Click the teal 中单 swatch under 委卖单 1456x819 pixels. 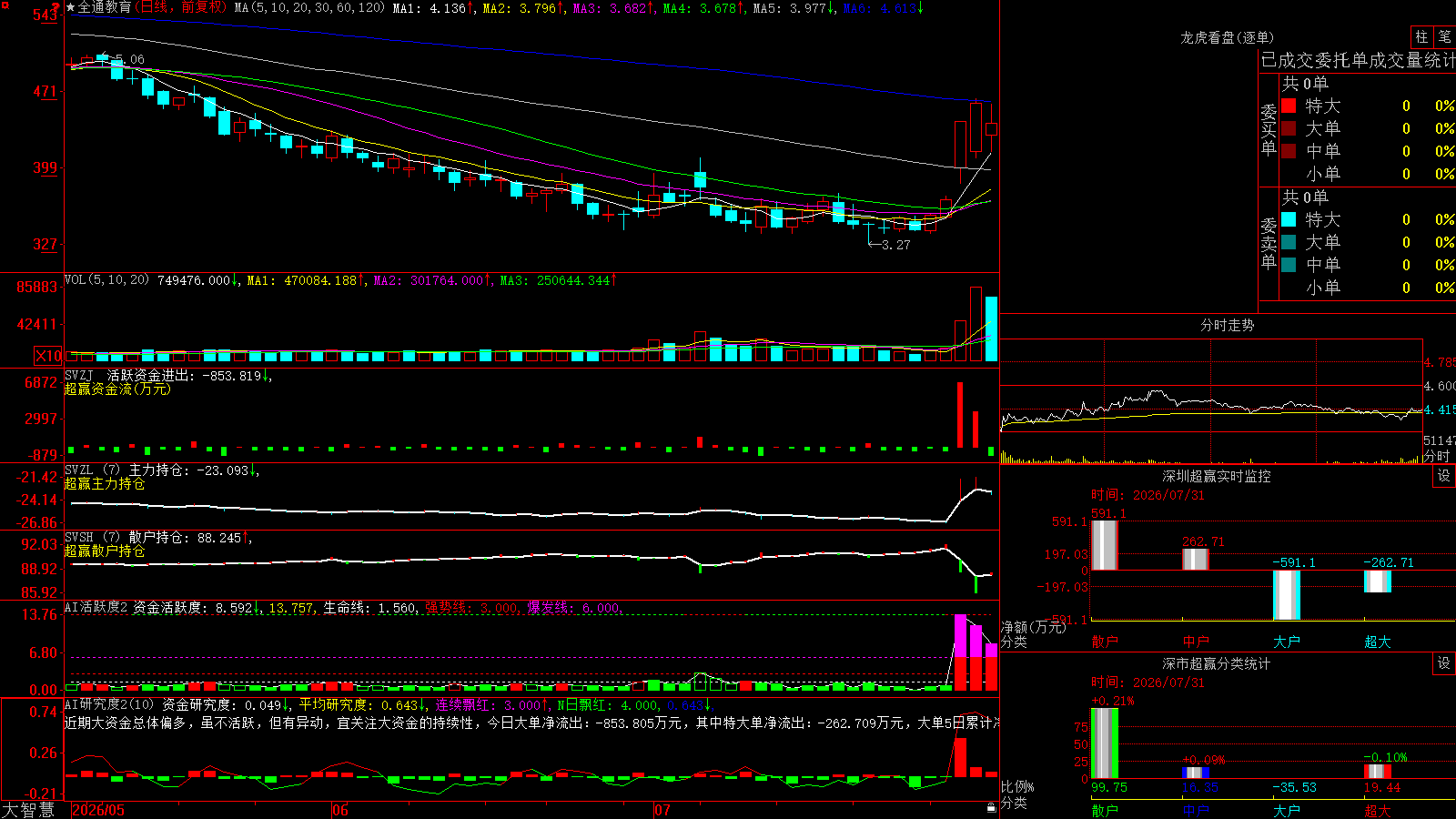[x=1289, y=265]
